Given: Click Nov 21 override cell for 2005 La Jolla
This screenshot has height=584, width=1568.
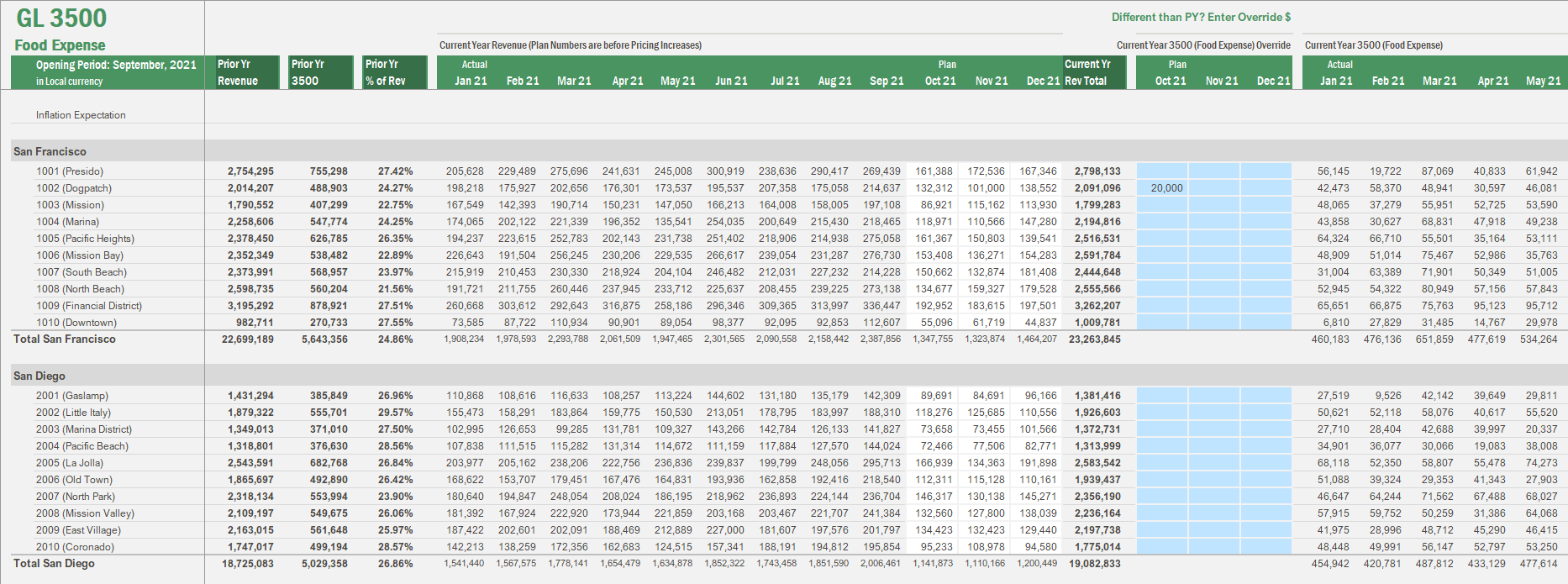Looking at the screenshot, I should coord(1214,463).
